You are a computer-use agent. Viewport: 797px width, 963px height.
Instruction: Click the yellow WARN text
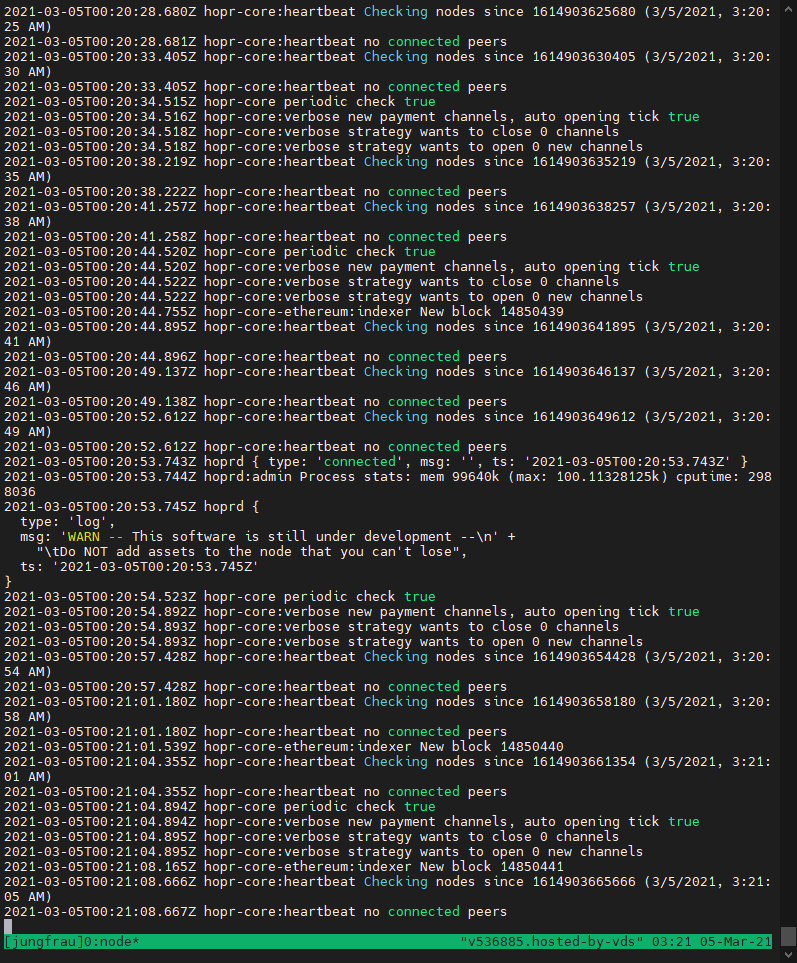(x=84, y=536)
